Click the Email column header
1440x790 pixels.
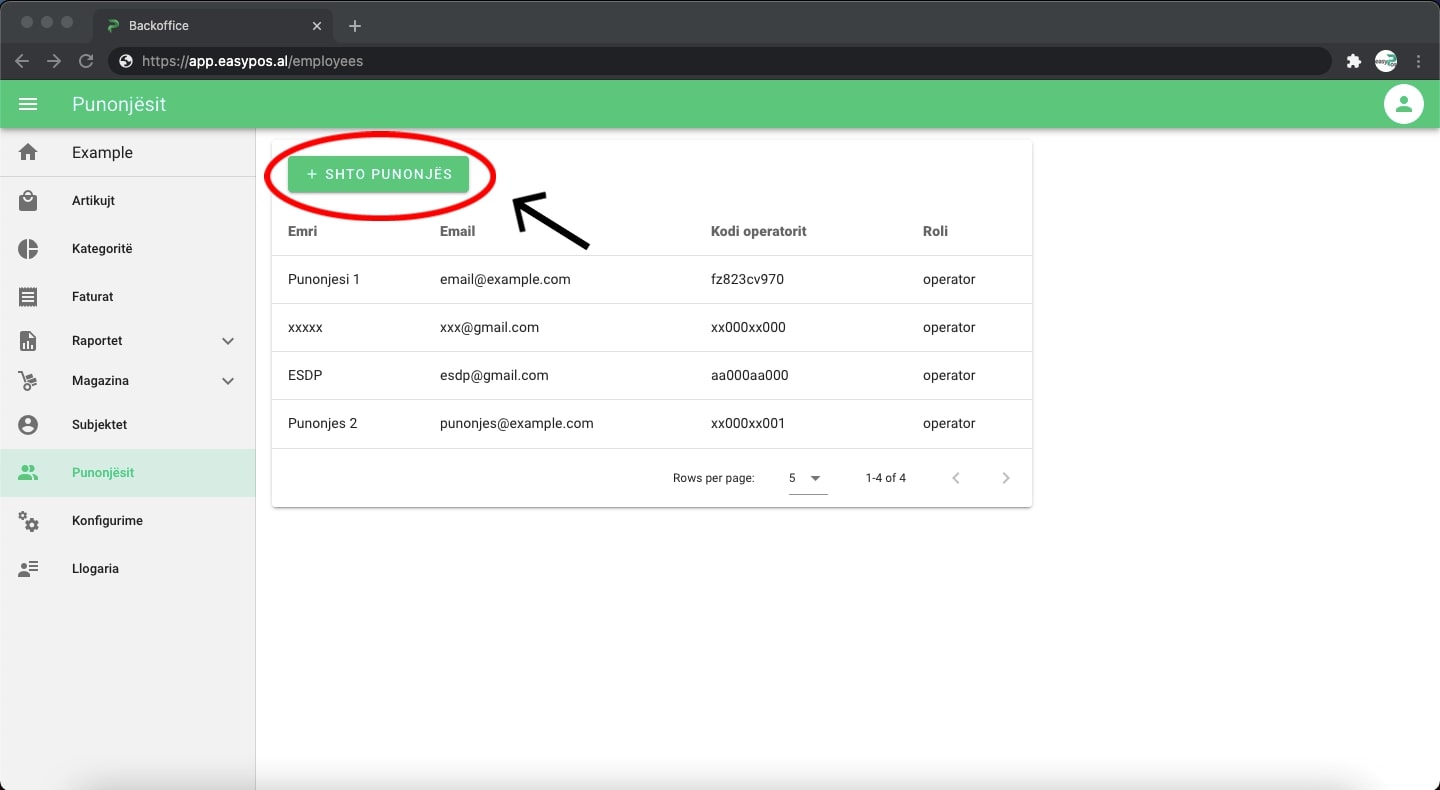click(x=458, y=231)
